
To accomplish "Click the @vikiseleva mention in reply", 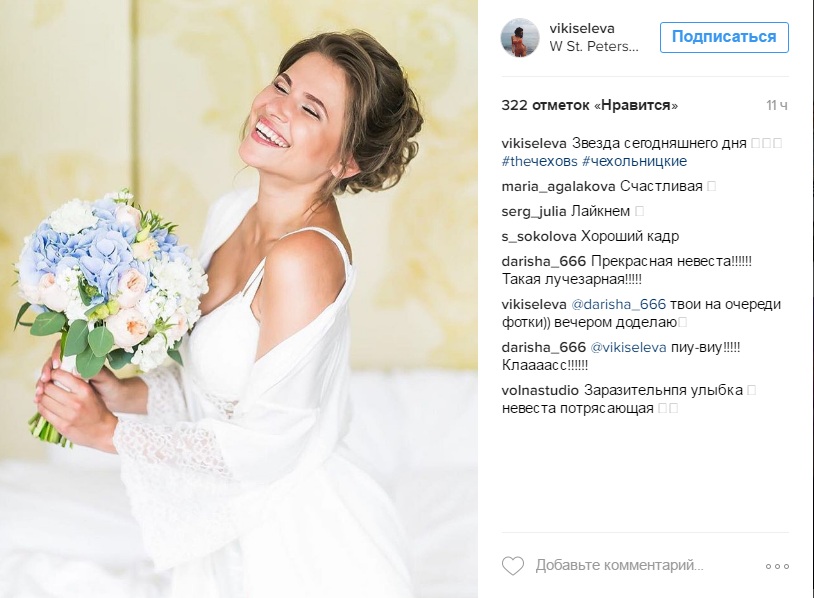I will (x=628, y=347).
